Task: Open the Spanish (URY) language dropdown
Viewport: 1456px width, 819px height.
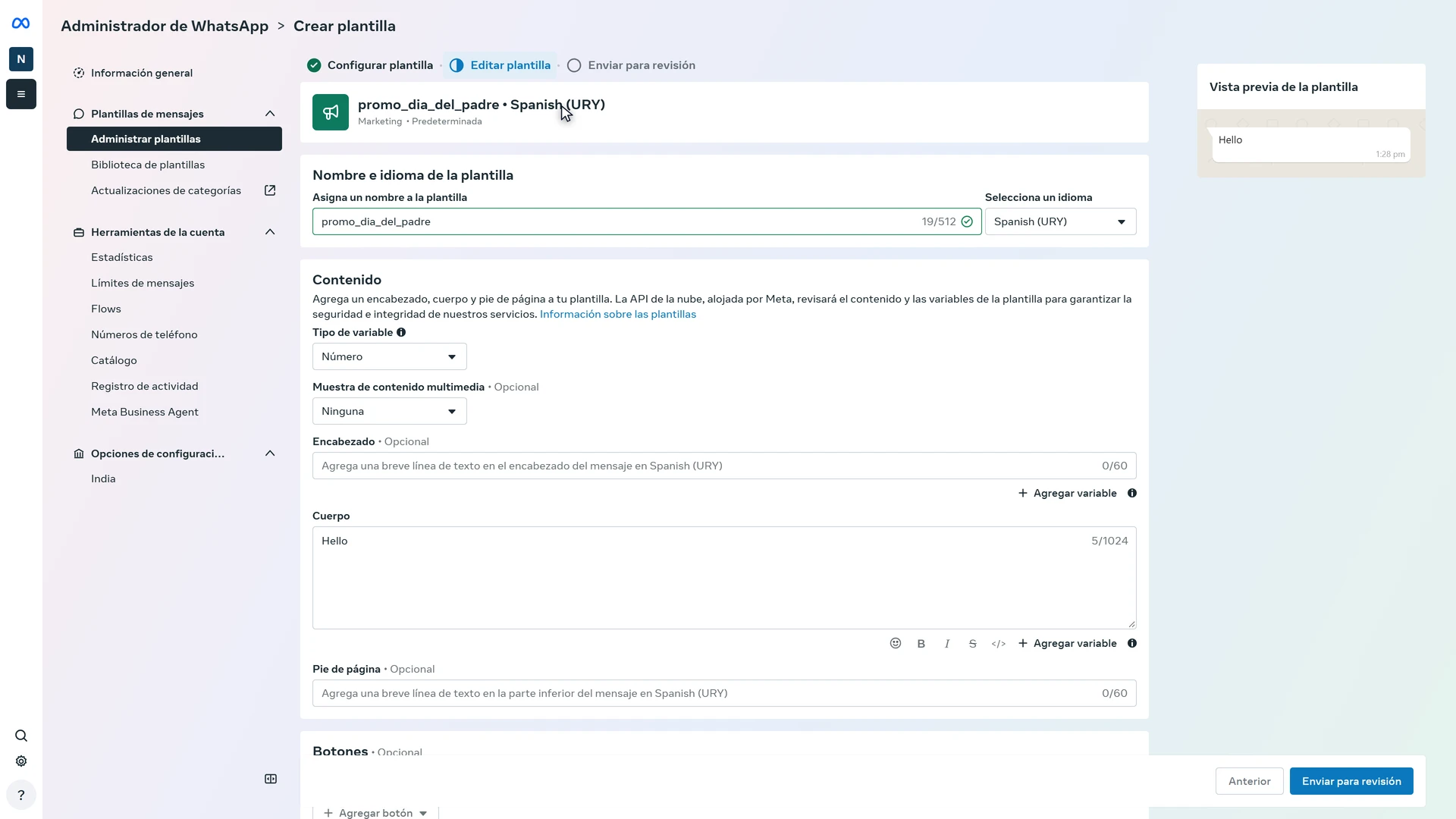Action: pos(1060,221)
